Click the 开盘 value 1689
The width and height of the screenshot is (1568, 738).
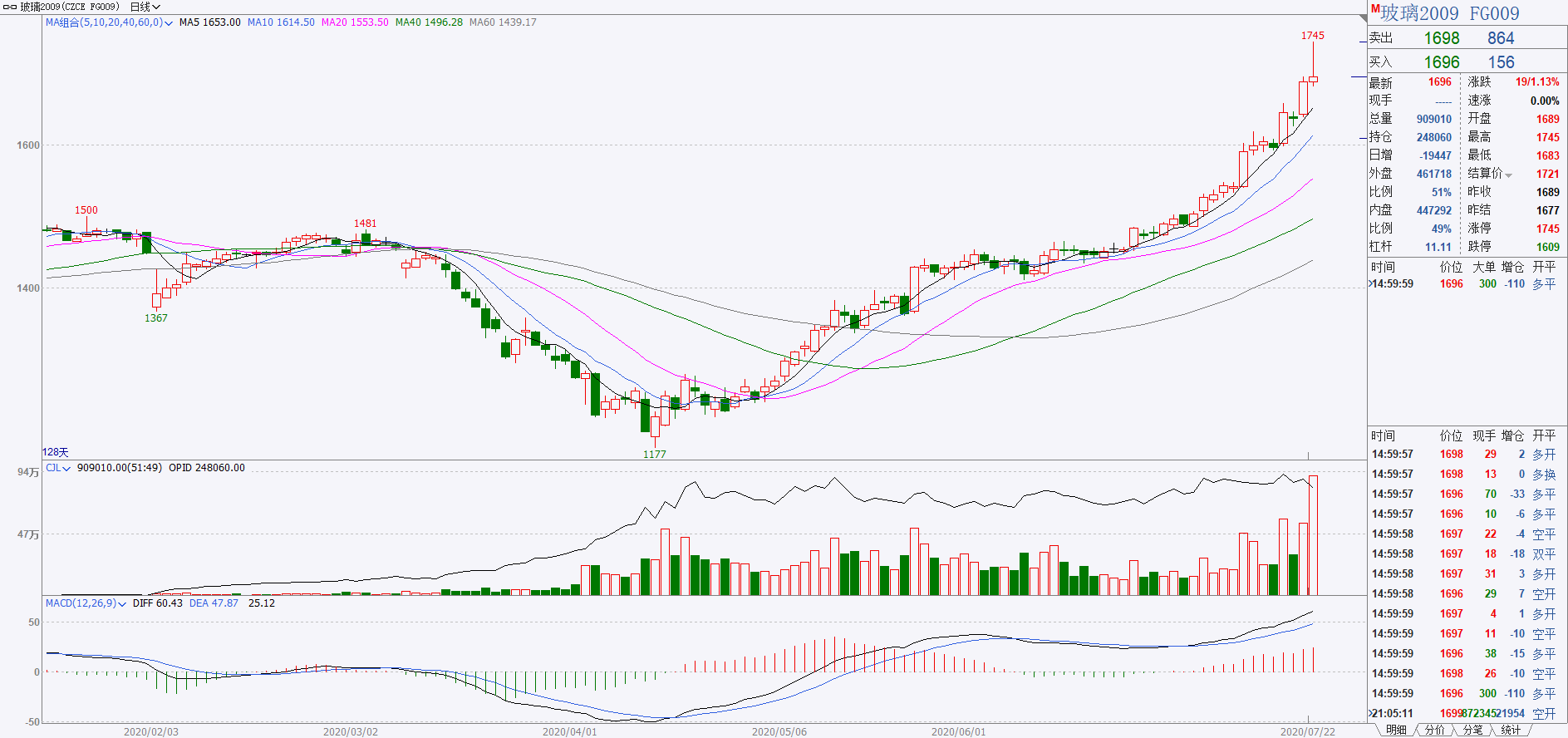click(1548, 119)
